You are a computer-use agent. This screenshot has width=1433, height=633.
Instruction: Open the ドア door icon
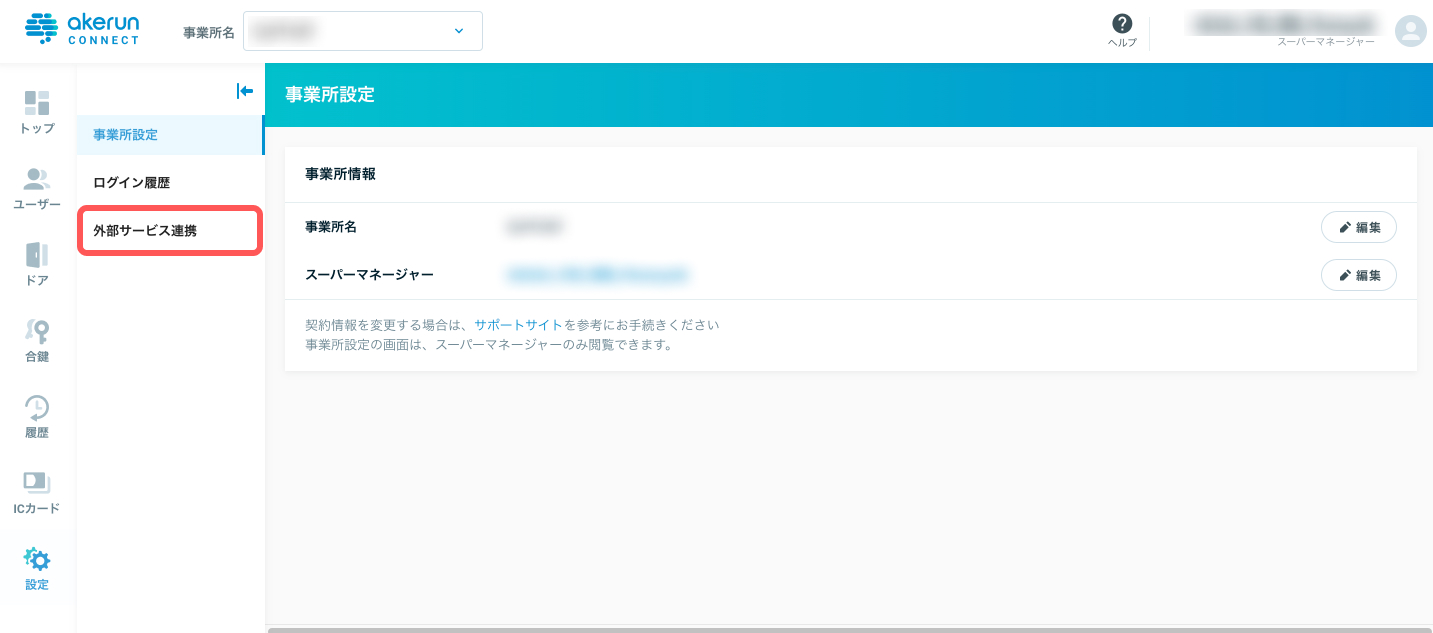(x=37, y=256)
